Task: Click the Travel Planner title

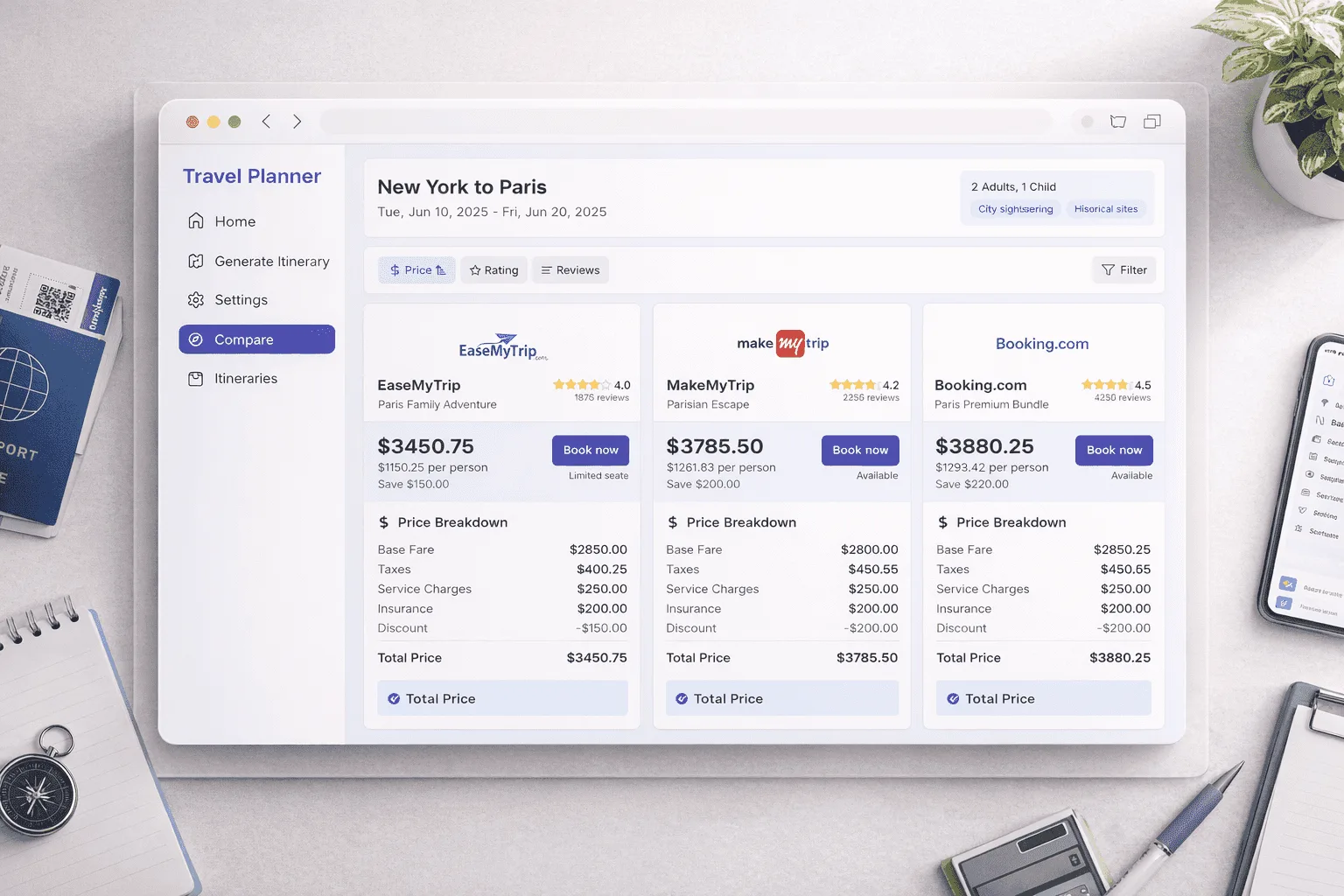Action: click(x=252, y=176)
